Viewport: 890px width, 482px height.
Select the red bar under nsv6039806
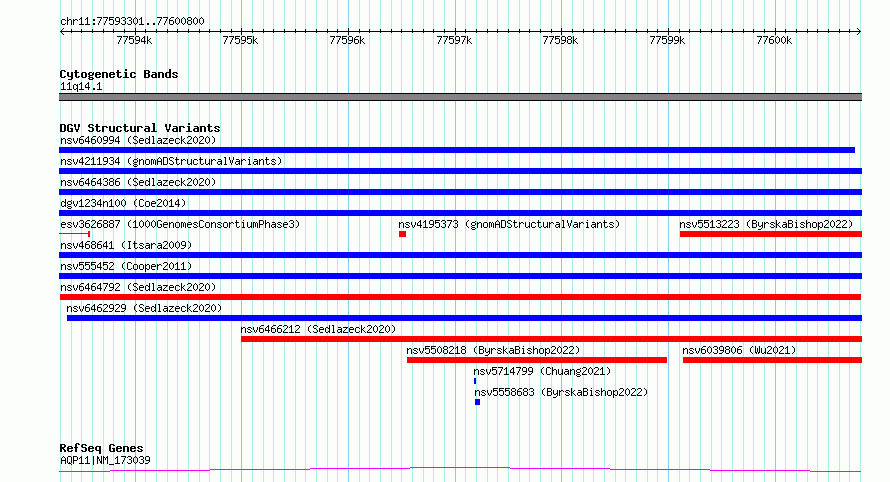tap(773, 360)
